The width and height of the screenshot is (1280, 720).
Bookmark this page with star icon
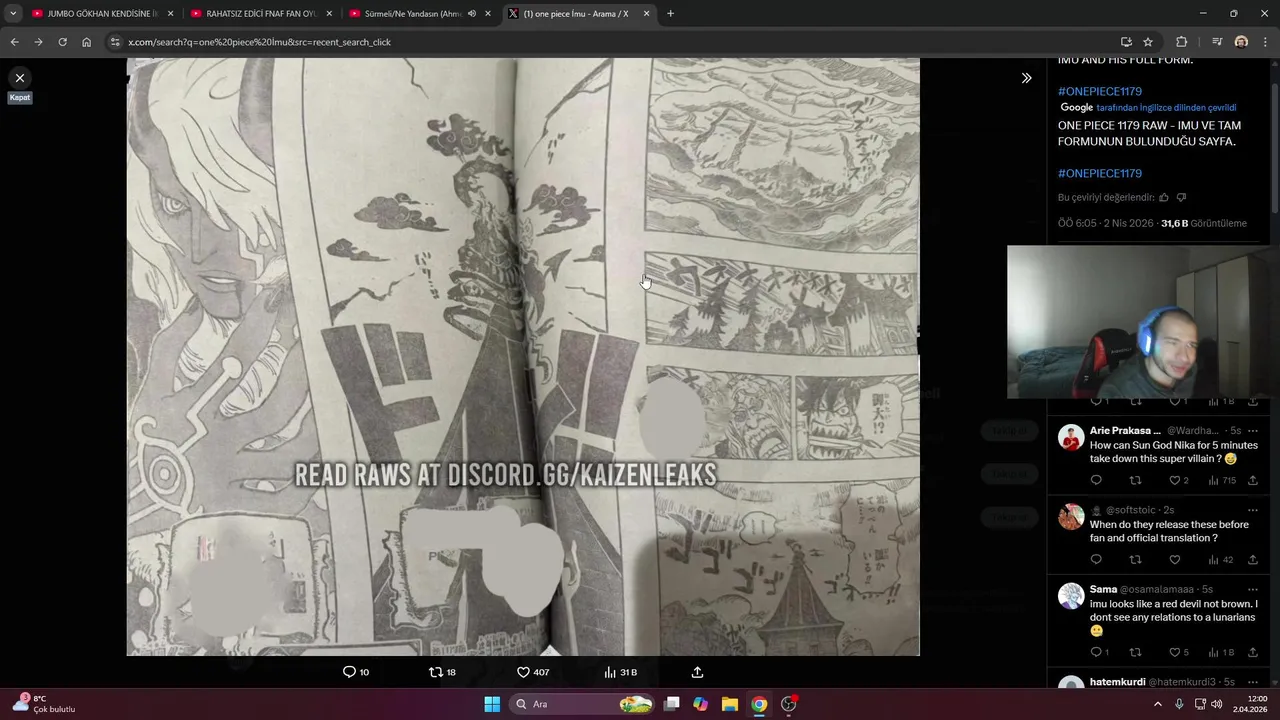coord(1148,42)
